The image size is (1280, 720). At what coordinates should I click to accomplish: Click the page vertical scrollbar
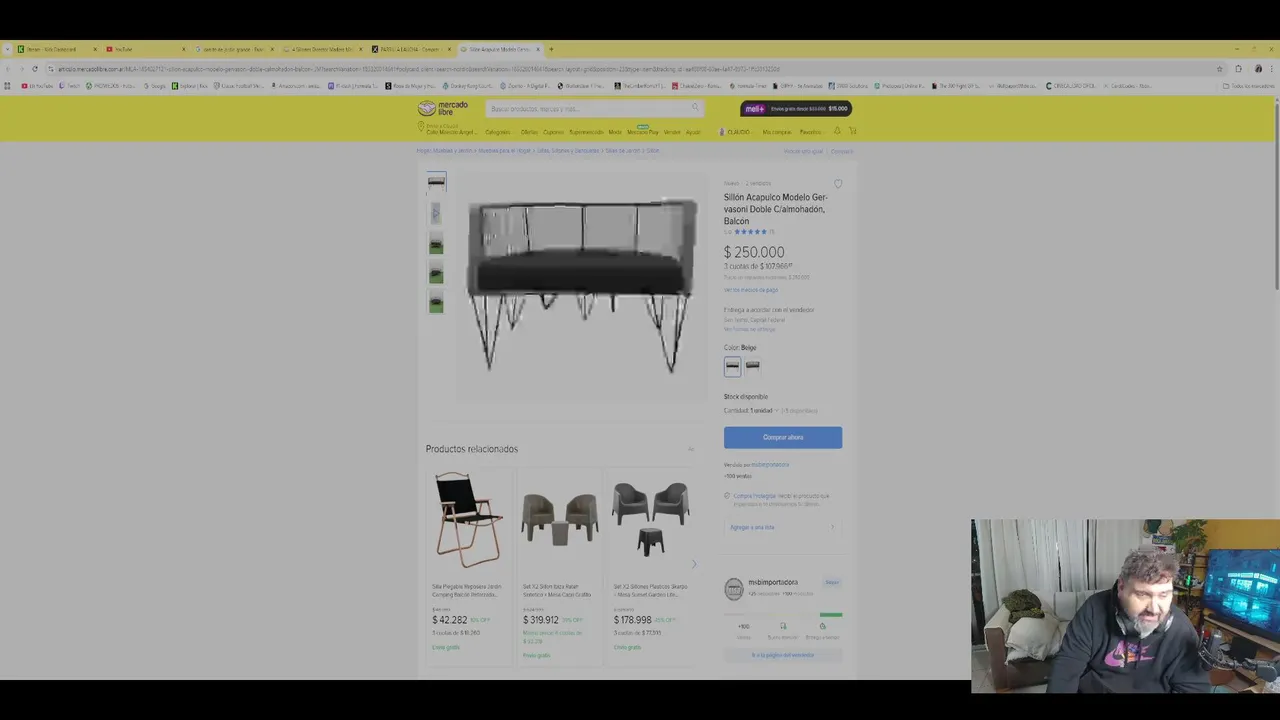click(1276, 200)
